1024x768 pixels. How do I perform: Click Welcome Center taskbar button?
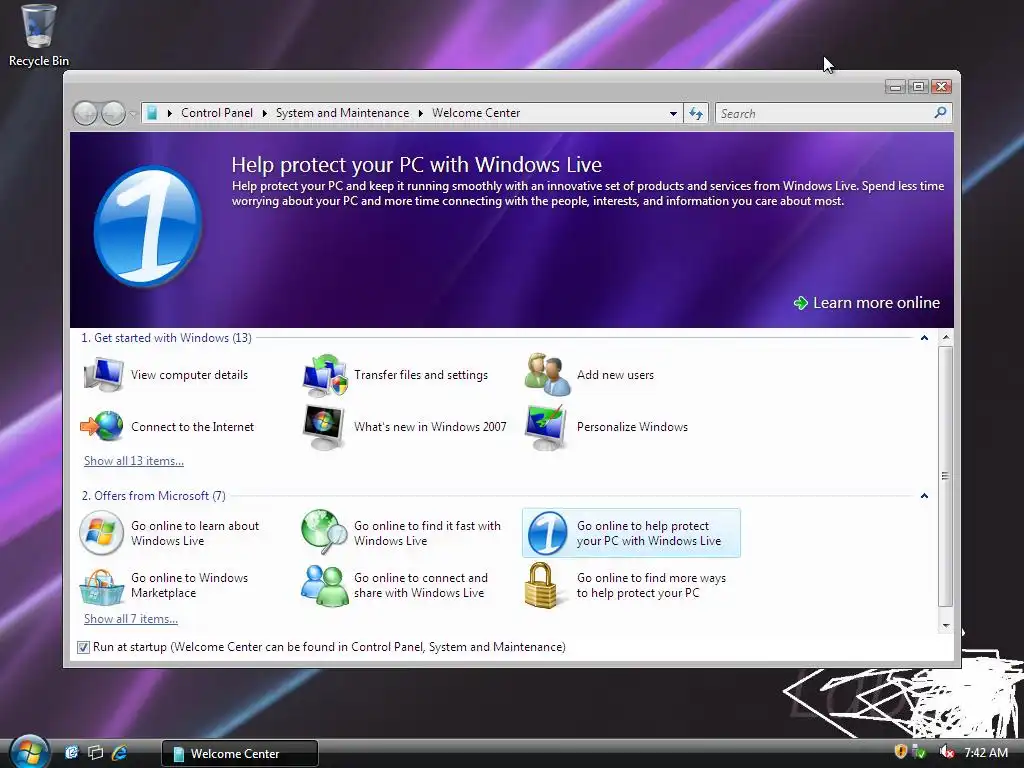240,754
